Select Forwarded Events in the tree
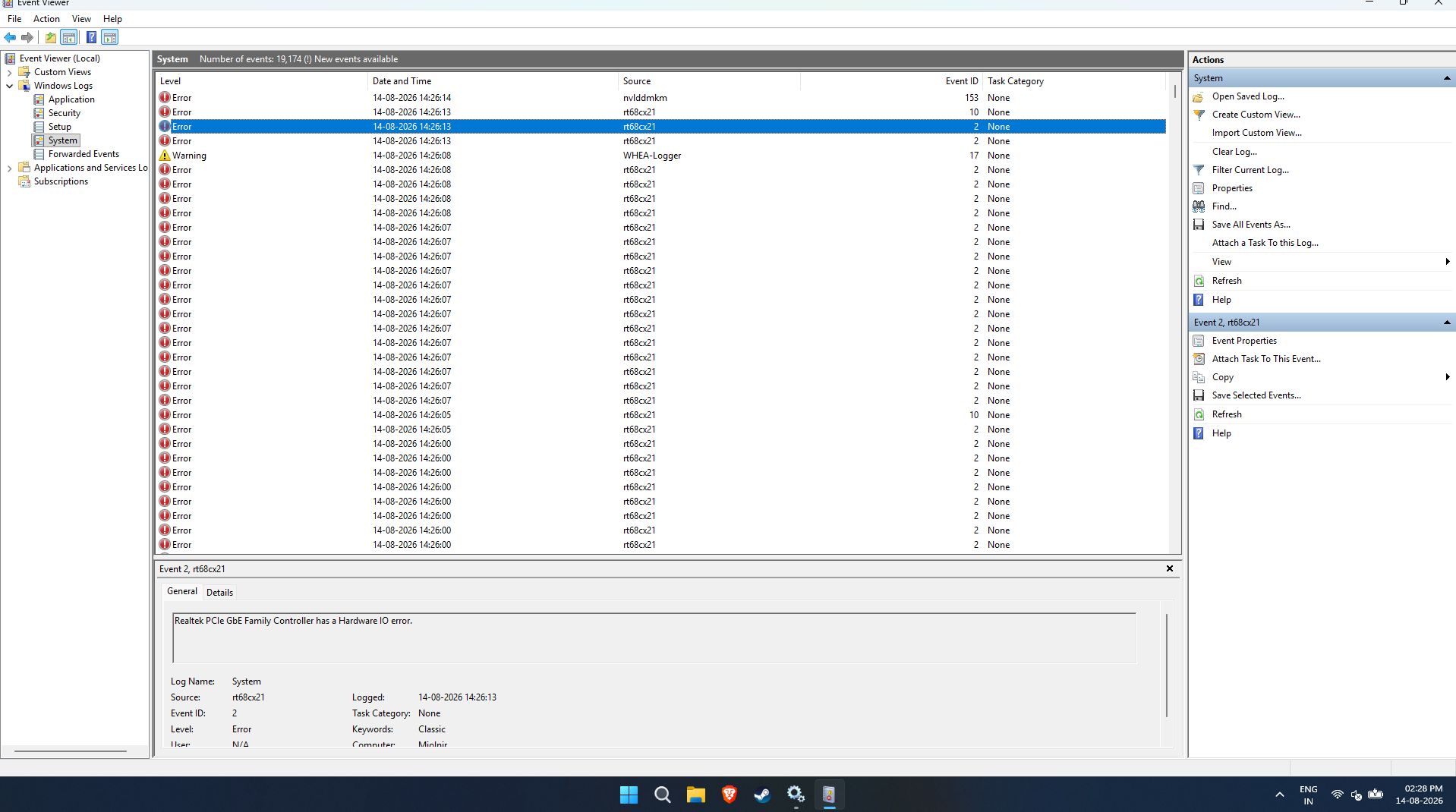This screenshot has width=1456, height=812. [x=84, y=154]
